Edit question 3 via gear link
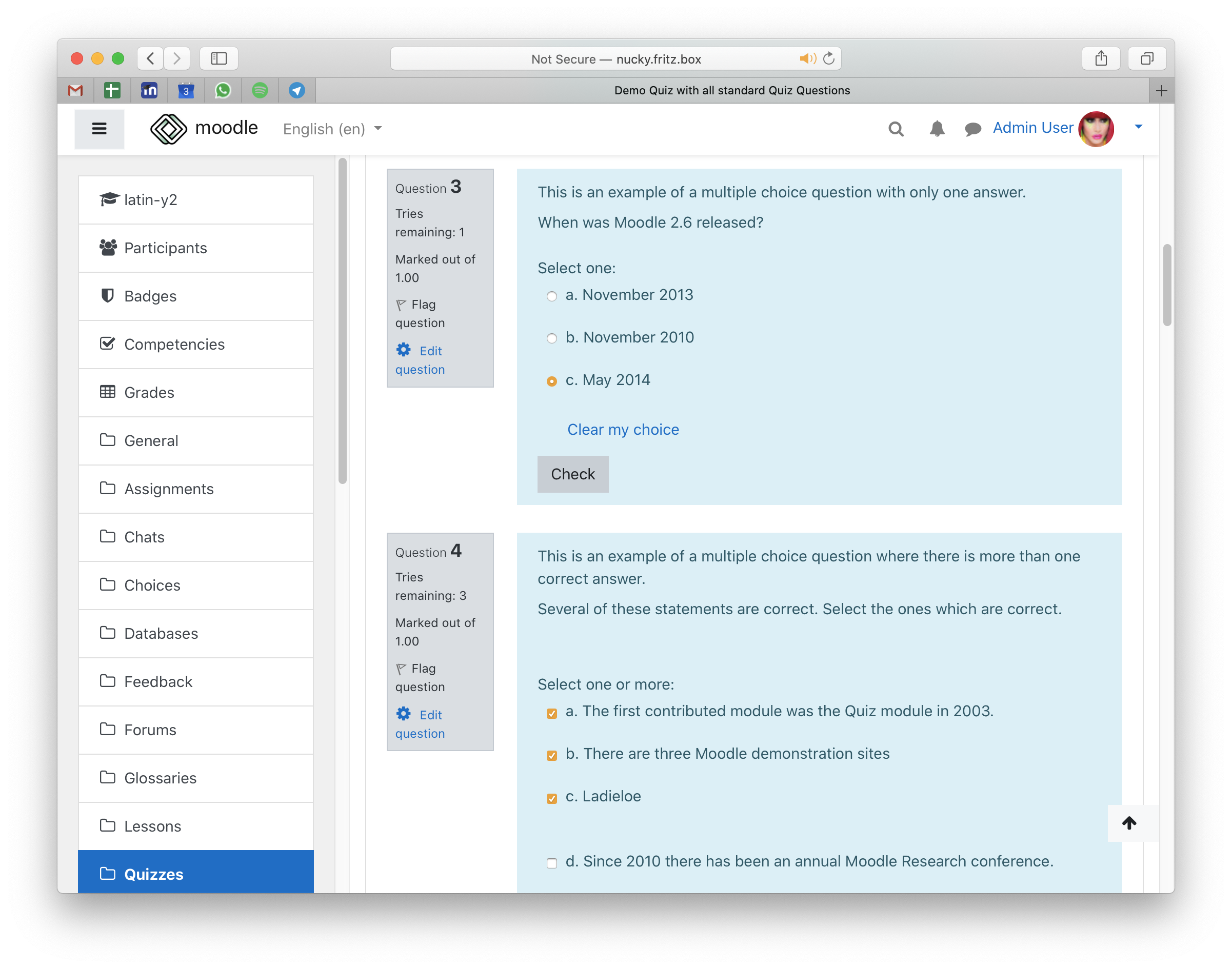This screenshot has width=1232, height=969. pos(421,360)
